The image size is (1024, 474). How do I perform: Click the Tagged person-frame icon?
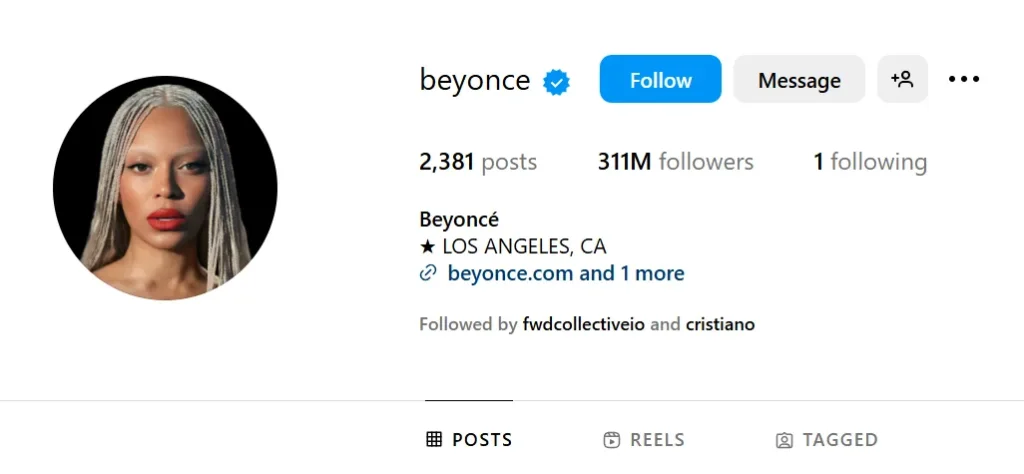click(x=785, y=440)
